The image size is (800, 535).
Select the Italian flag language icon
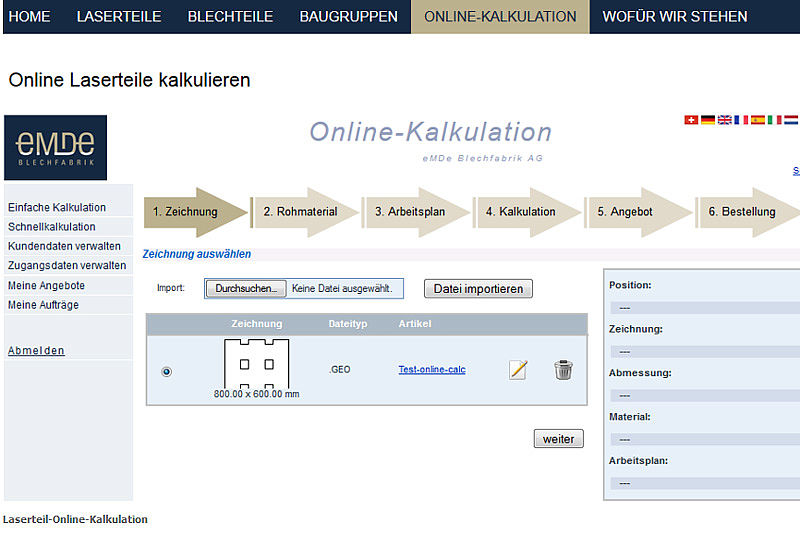pyautogui.click(x=774, y=120)
